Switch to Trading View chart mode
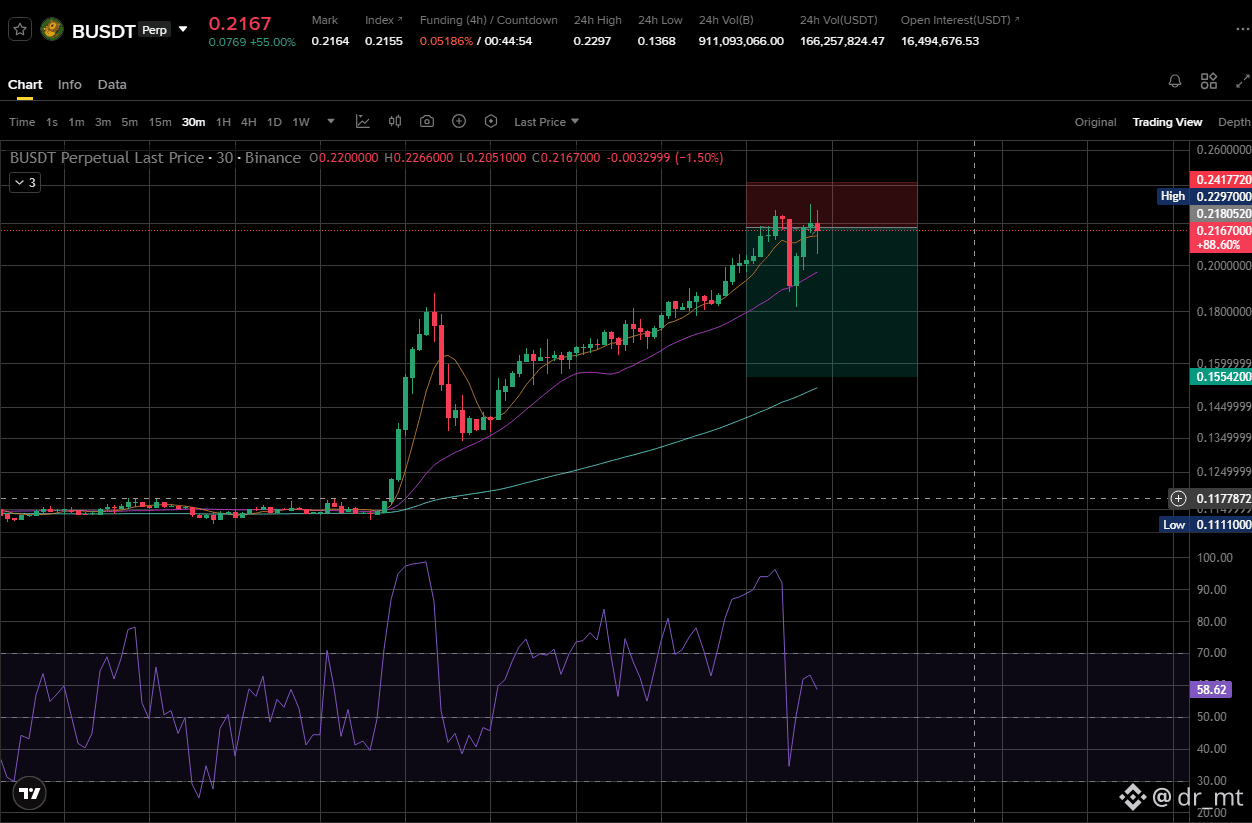The width and height of the screenshot is (1252, 823). [x=1167, y=122]
